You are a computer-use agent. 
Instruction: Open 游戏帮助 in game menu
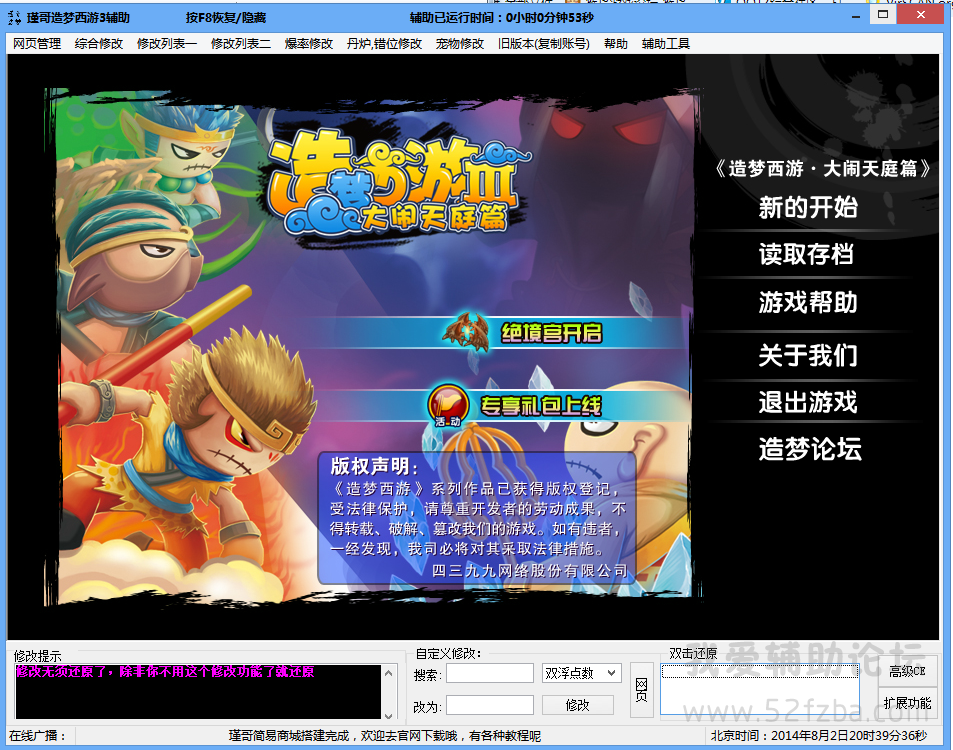tap(808, 302)
